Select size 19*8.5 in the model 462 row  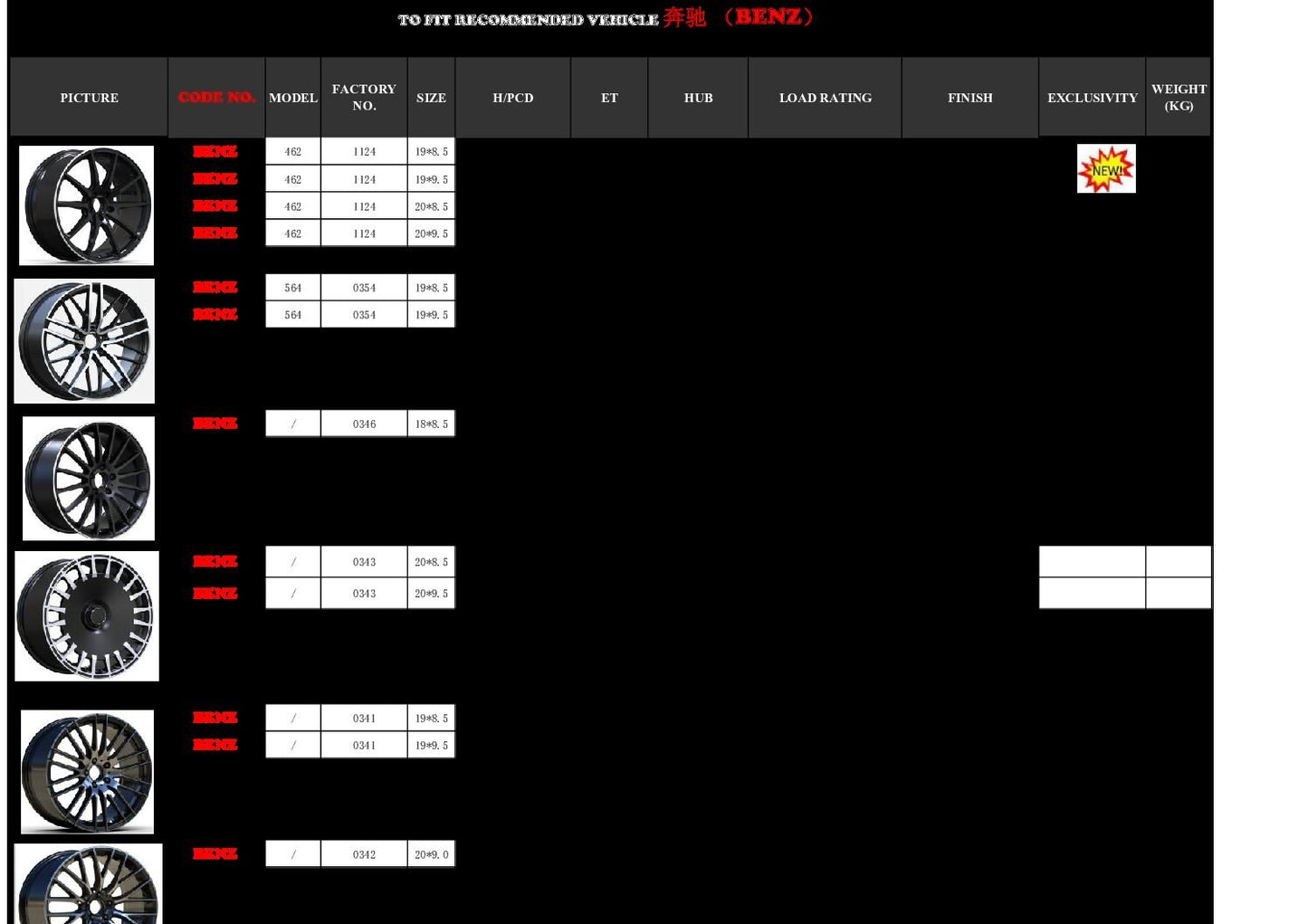(431, 152)
